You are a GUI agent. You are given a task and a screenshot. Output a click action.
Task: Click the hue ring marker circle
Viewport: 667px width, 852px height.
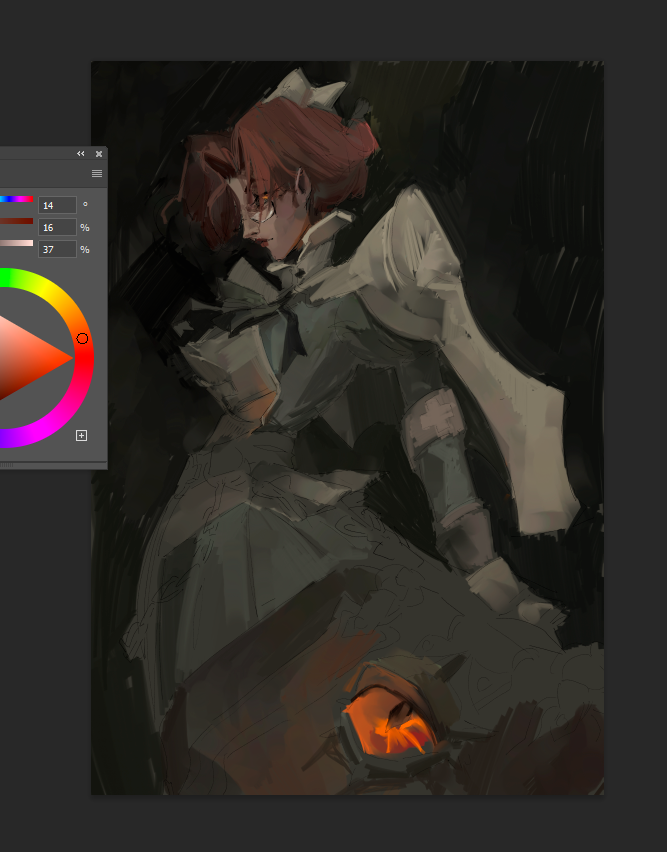[82, 339]
